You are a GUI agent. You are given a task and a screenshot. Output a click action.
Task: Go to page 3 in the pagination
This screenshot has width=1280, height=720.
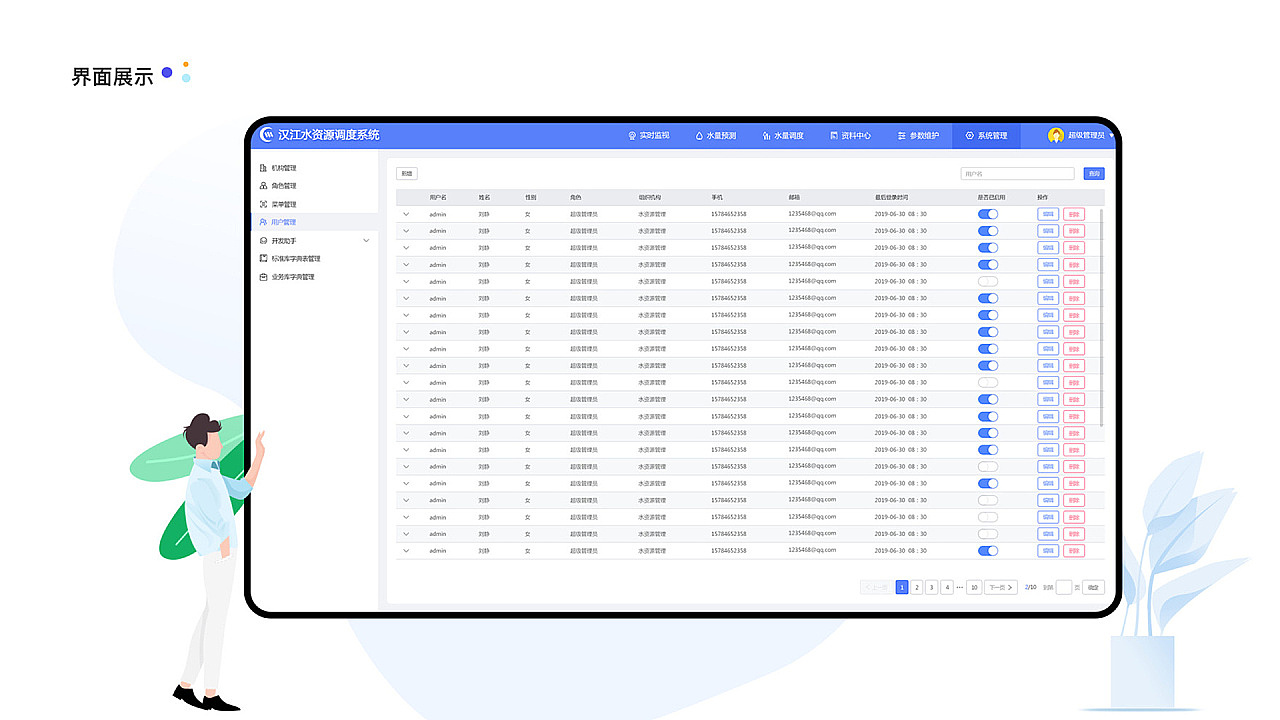pyautogui.click(x=932, y=587)
